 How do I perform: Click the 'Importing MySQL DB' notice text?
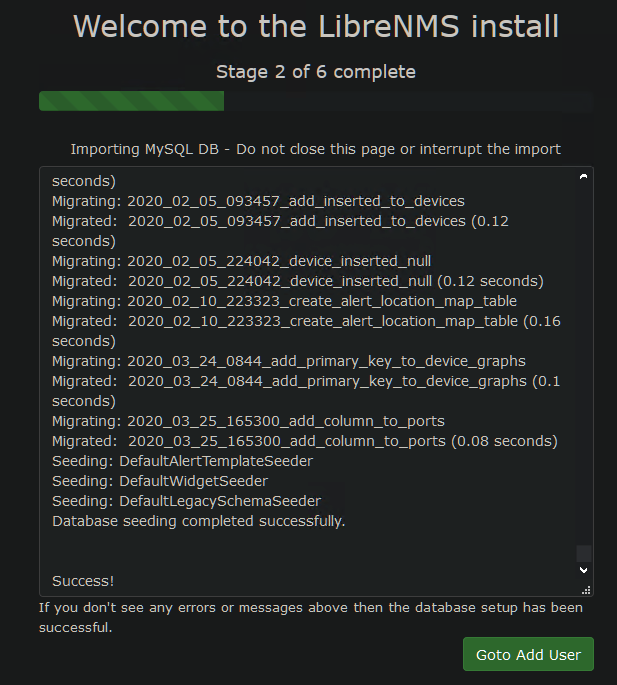point(315,149)
